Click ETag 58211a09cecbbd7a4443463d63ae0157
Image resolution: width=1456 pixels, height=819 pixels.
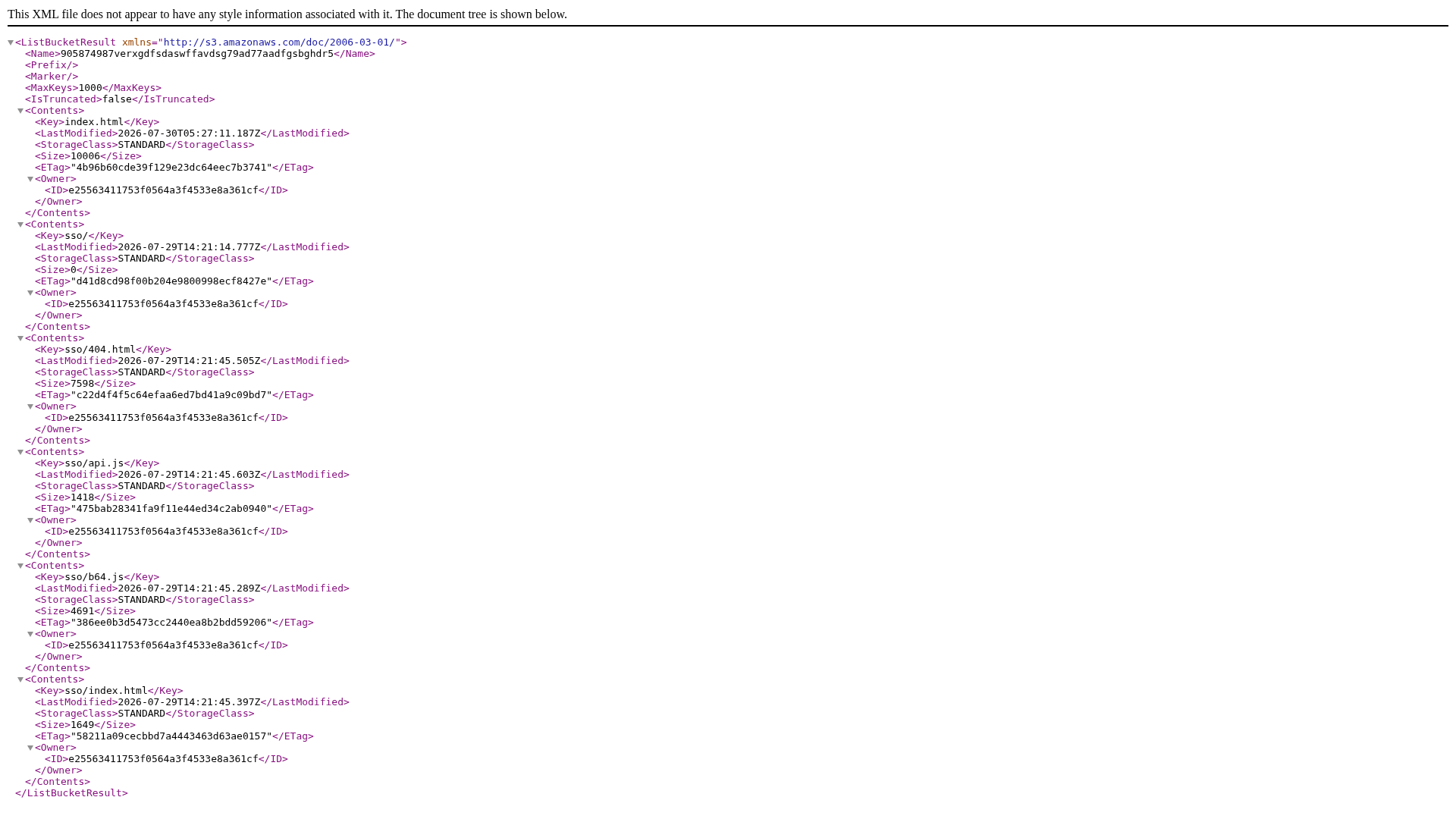[171, 736]
